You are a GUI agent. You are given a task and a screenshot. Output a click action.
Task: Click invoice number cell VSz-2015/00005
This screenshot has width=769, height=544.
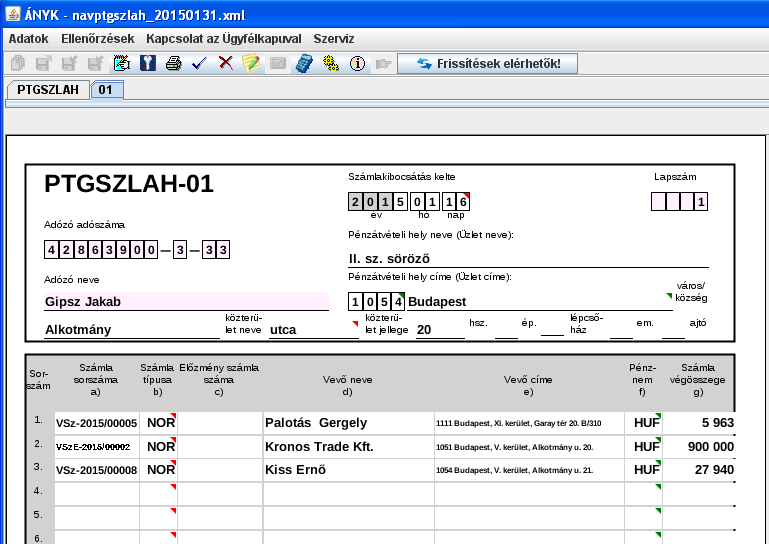(97, 423)
